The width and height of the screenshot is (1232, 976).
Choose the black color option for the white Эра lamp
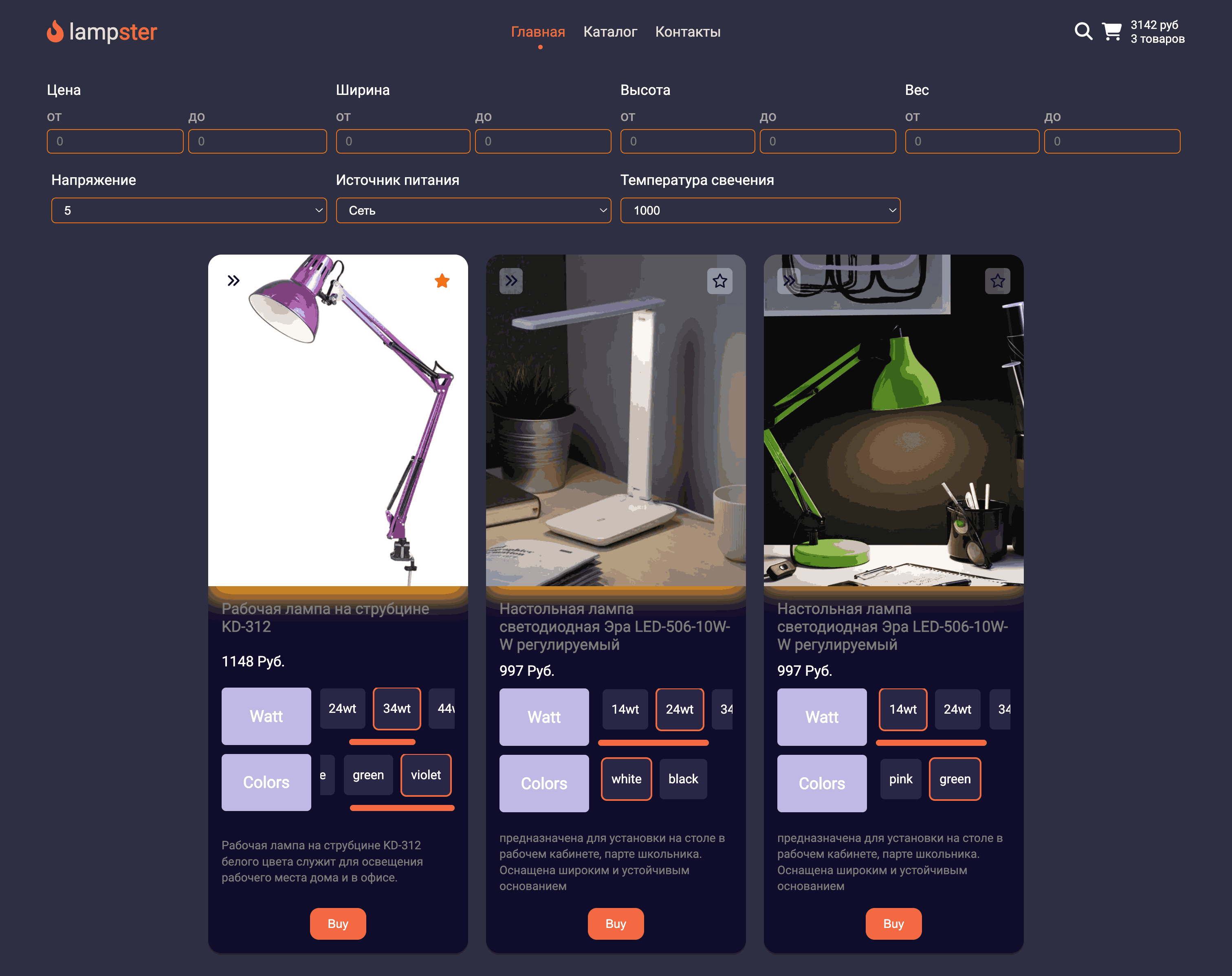(683, 779)
